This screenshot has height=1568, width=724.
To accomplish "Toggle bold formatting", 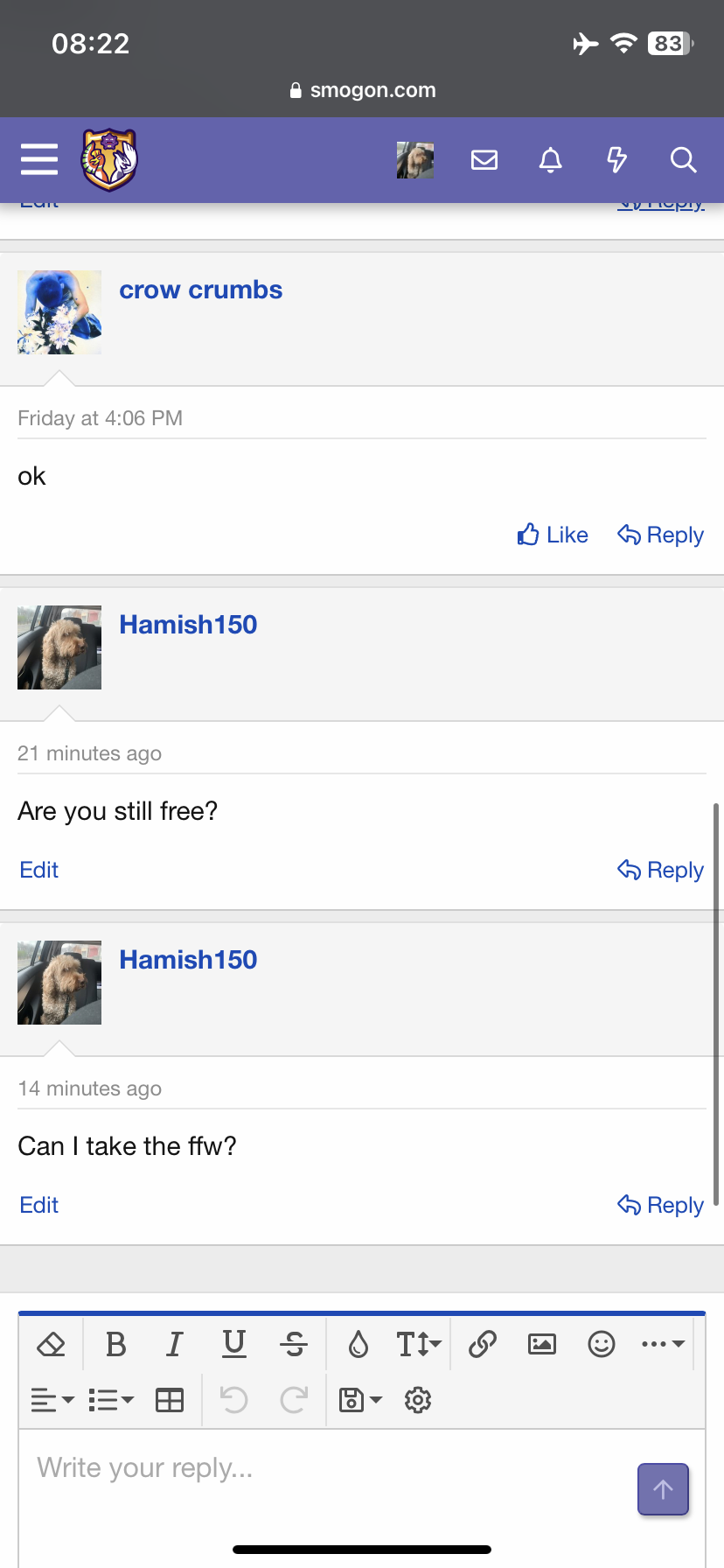I will tap(115, 1344).
